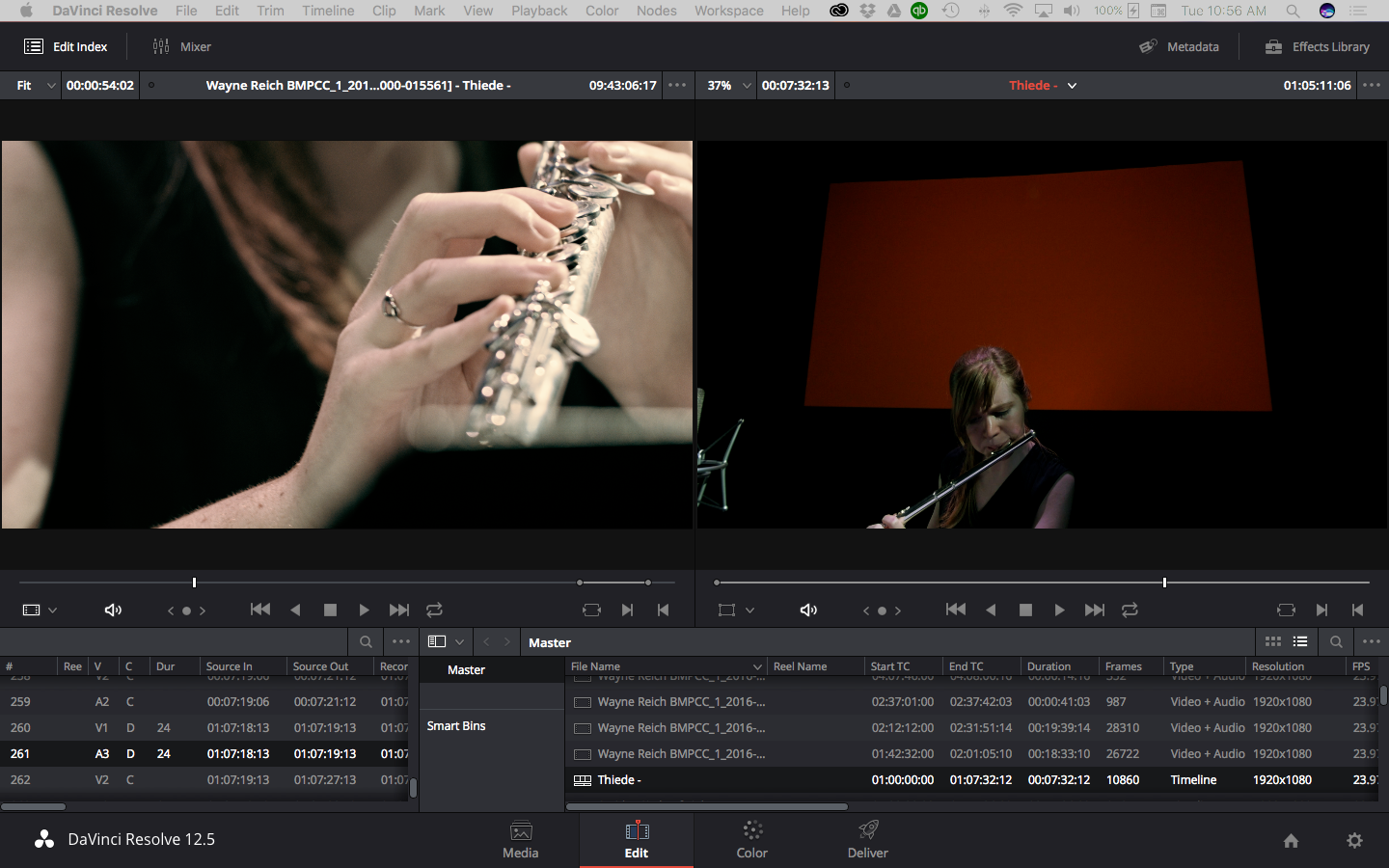The width and height of the screenshot is (1389, 868).
Task: Jump to last frame in source viewer
Action: pyautogui.click(x=398, y=610)
